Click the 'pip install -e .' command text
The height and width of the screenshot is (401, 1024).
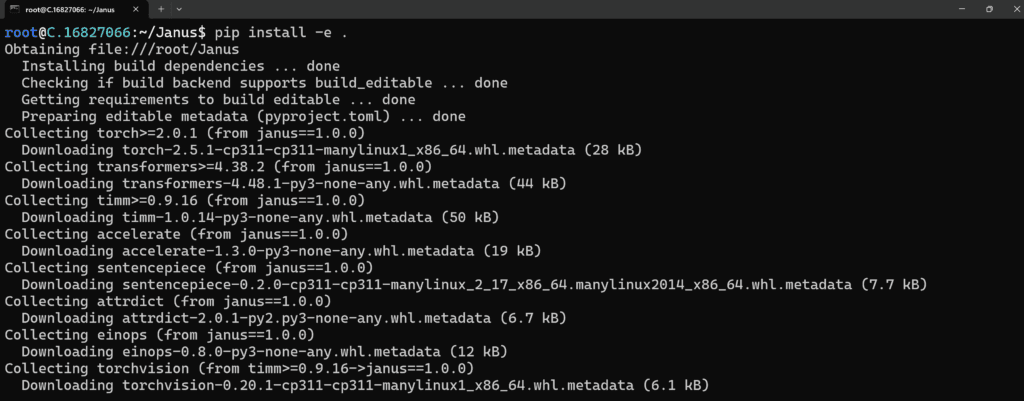coord(281,32)
